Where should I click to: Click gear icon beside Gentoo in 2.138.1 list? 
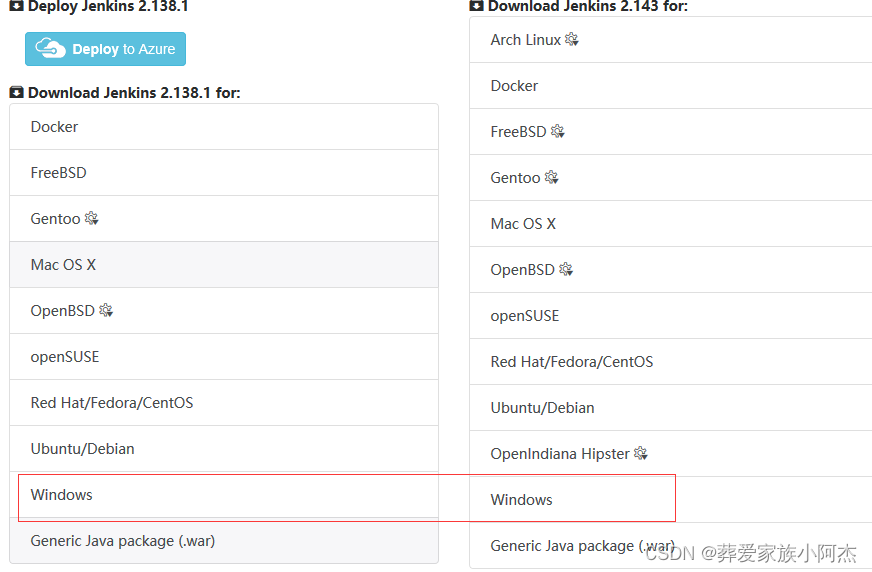coord(92,218)
